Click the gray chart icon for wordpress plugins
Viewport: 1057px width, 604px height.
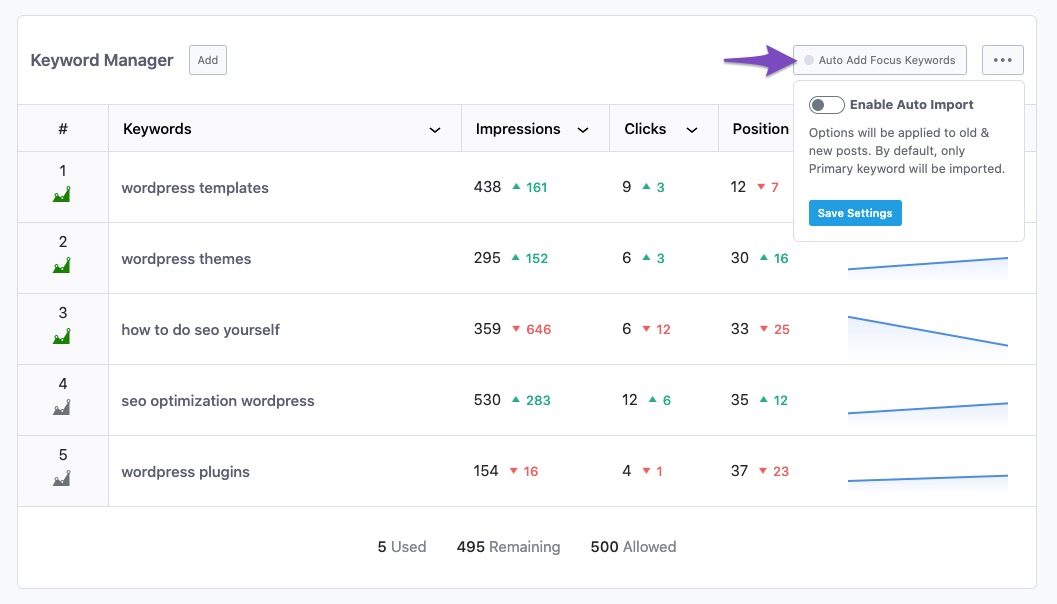tap(62, 479)
